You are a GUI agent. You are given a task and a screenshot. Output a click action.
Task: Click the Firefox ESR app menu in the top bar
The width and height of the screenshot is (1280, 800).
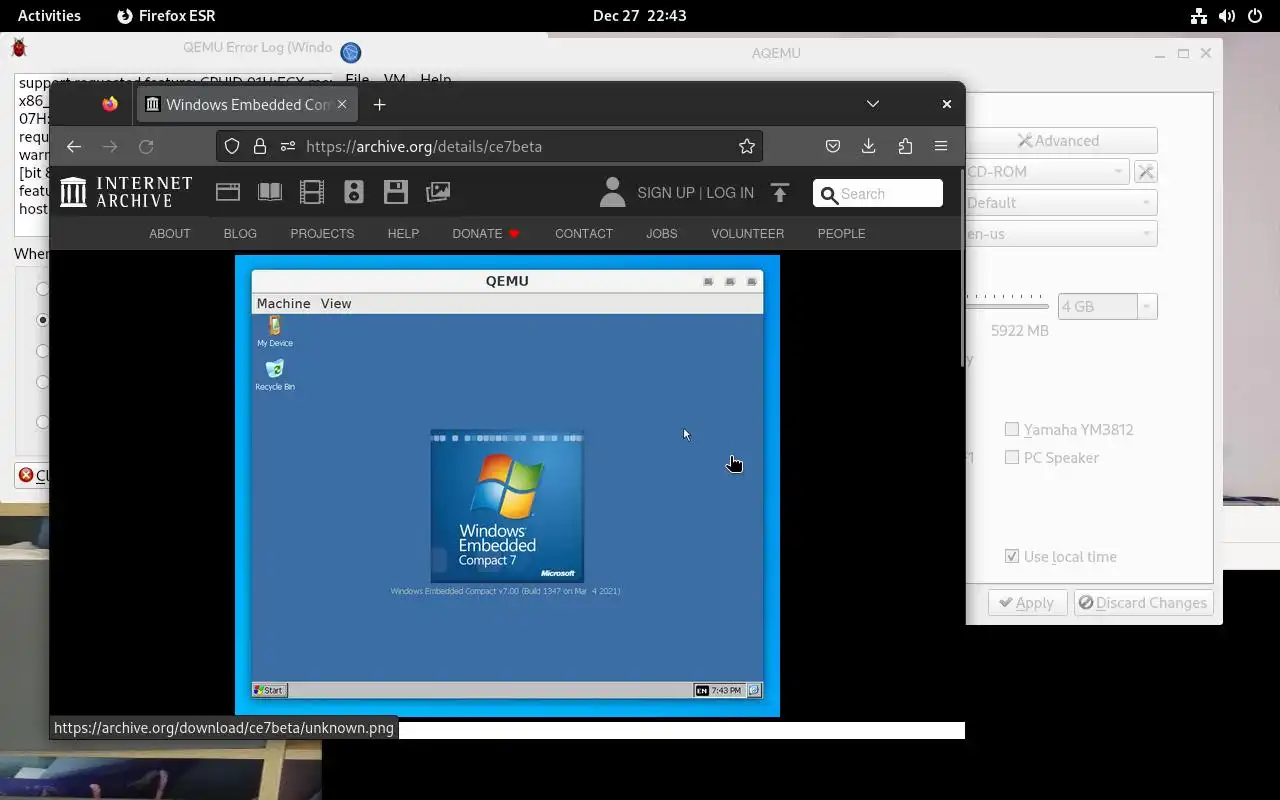click(166, 16)
